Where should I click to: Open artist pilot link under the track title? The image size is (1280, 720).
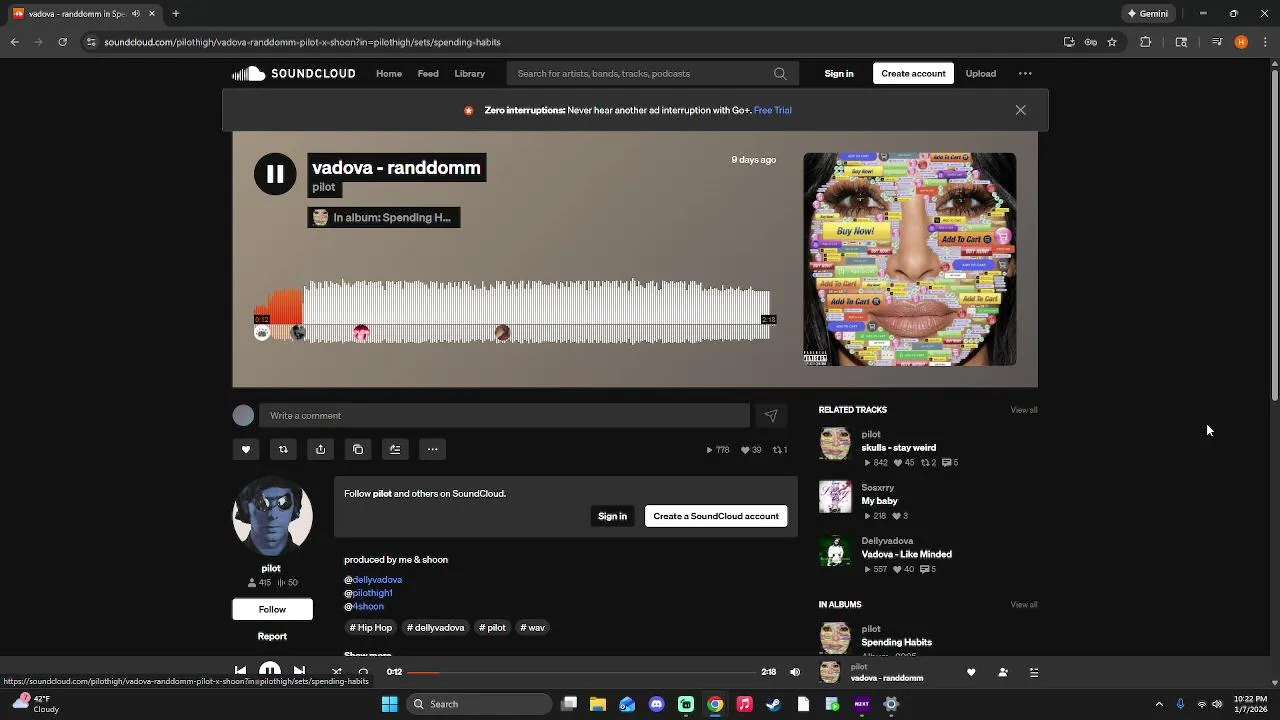[323, 187]
